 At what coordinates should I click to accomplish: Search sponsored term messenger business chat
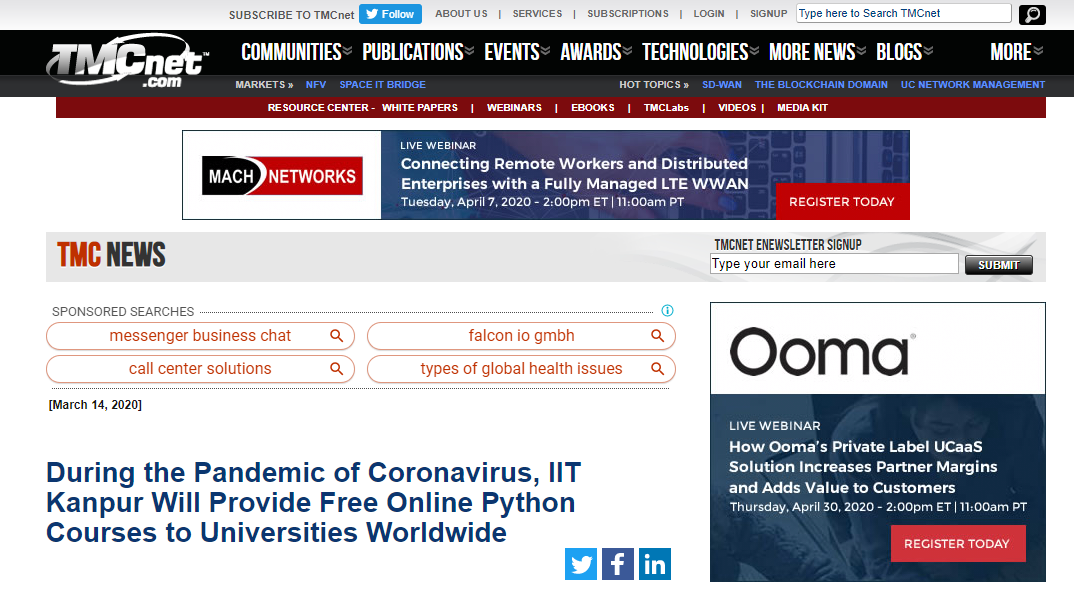200,336
